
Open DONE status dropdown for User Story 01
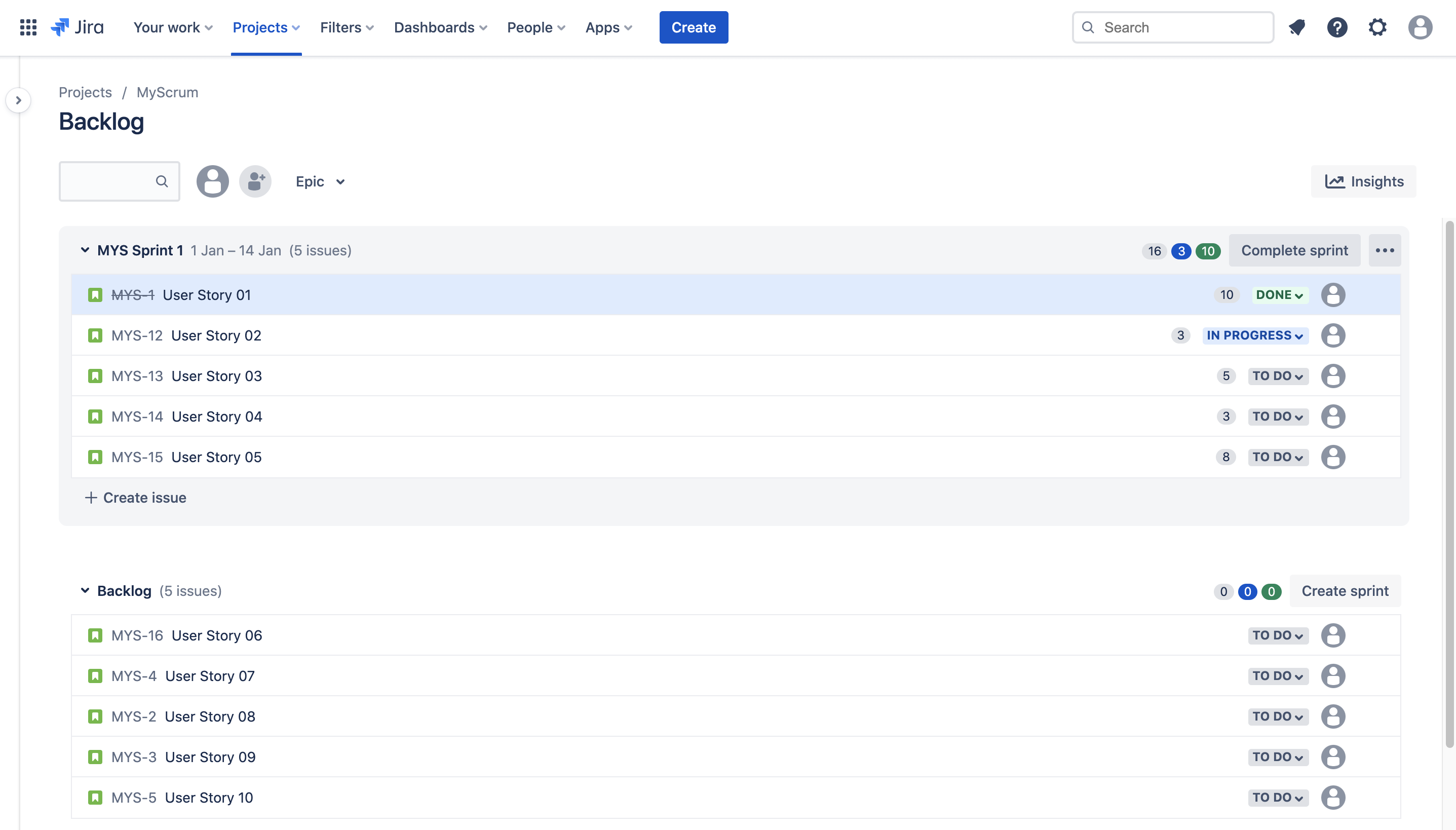(1279, 295)
